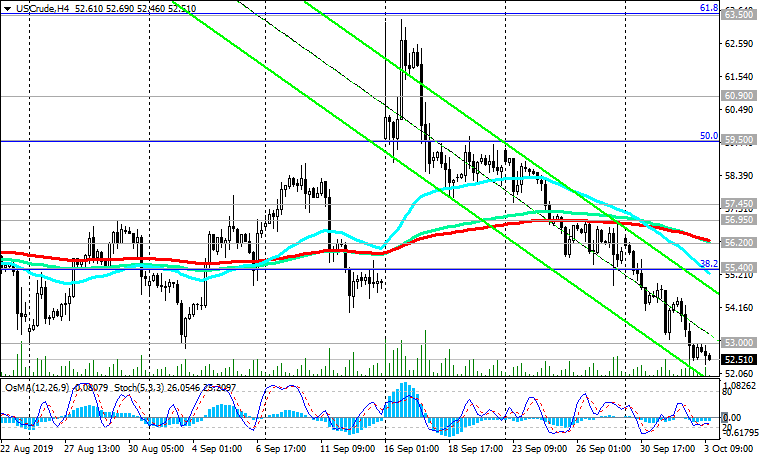The width and height of the screenshot is (760, 459).
Task: Click the 60.490 price axis value
Action: tap(739, 110)
